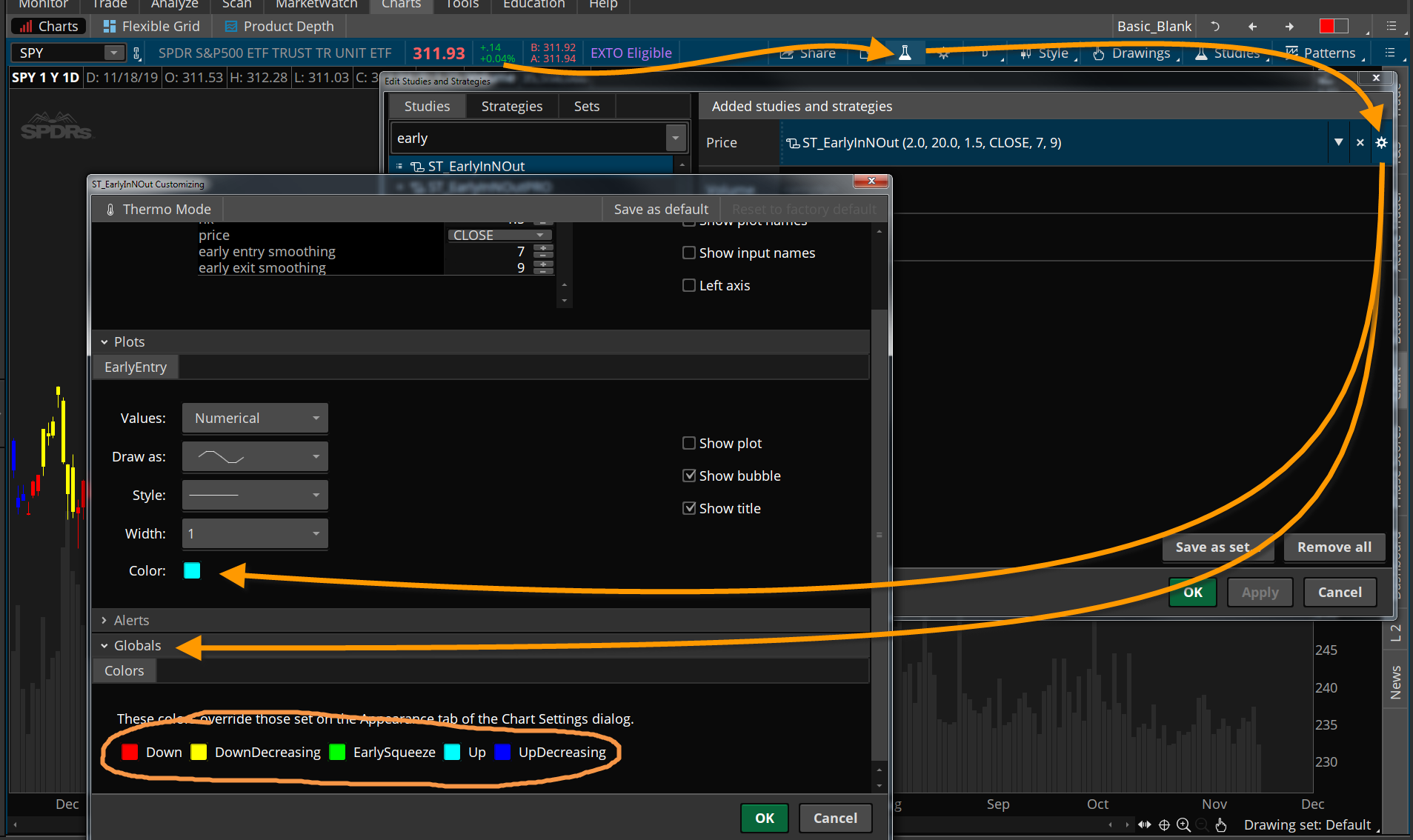This screenshot has width=1413, height=840.
Task: Open chart settings gear next to beaker
Action: click(x=943, y=53)
